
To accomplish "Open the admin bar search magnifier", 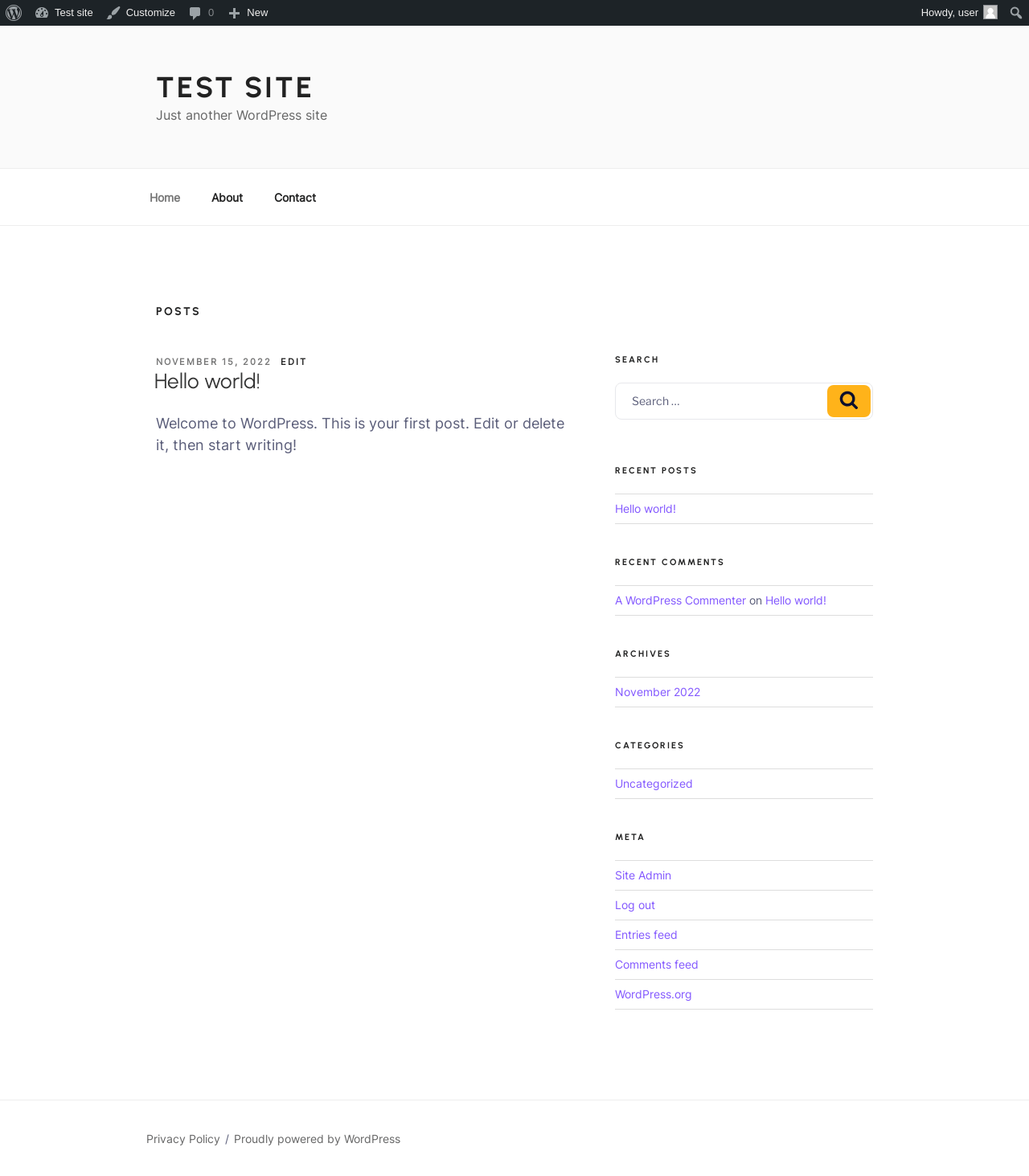I will click(1016, 13).
